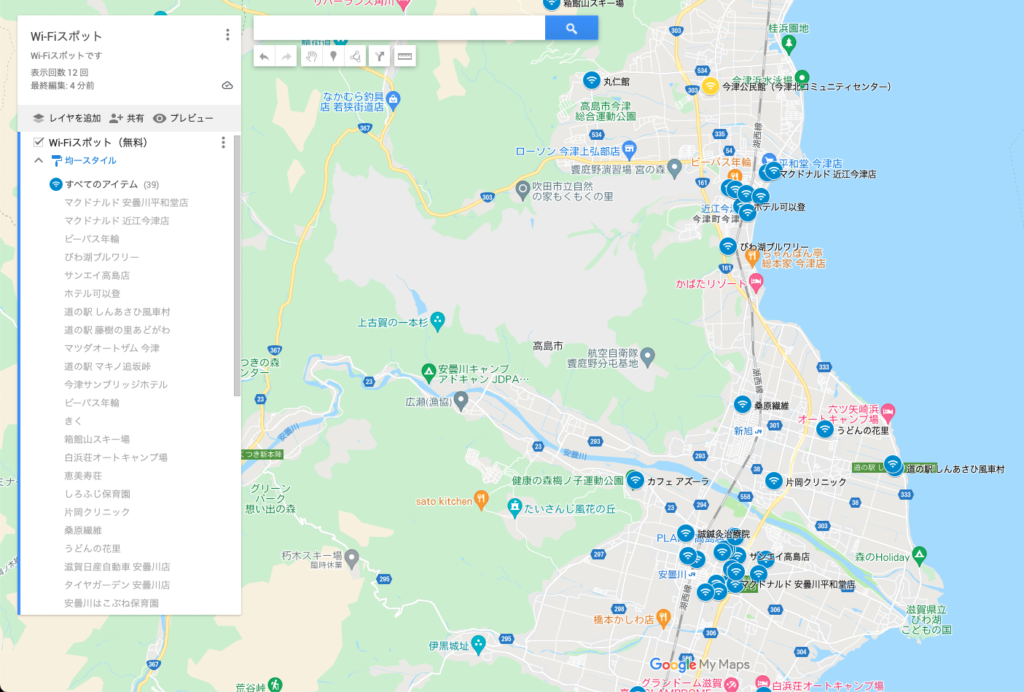Click the cloud save status icon
This screenshot has width=1024, height=692.
click(x=227, y=86)
